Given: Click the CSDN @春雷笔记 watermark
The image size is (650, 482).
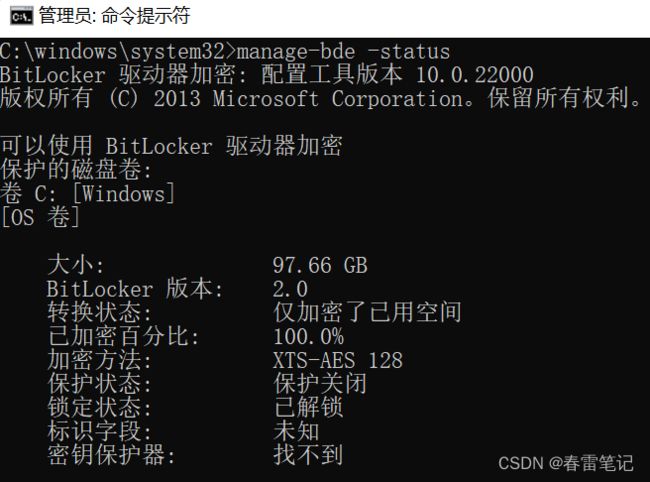Looking at the screenshot, I should click(566, 463).
